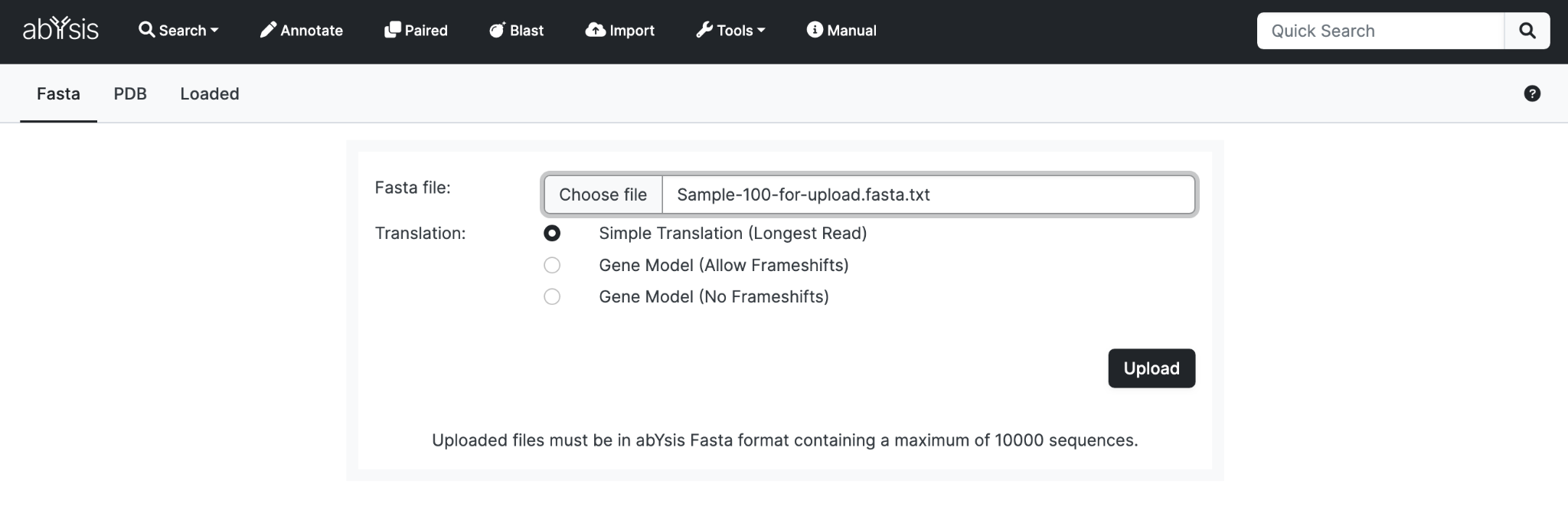Image resolution: width=1568 pixels, height=510 pixels.
Task: Click the Quick Search magnifier button
Action: 1527,31
